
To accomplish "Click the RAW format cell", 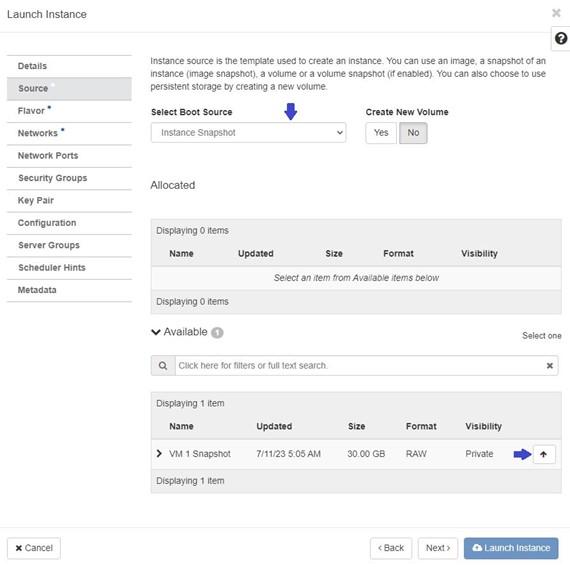I will pos(416,454).
